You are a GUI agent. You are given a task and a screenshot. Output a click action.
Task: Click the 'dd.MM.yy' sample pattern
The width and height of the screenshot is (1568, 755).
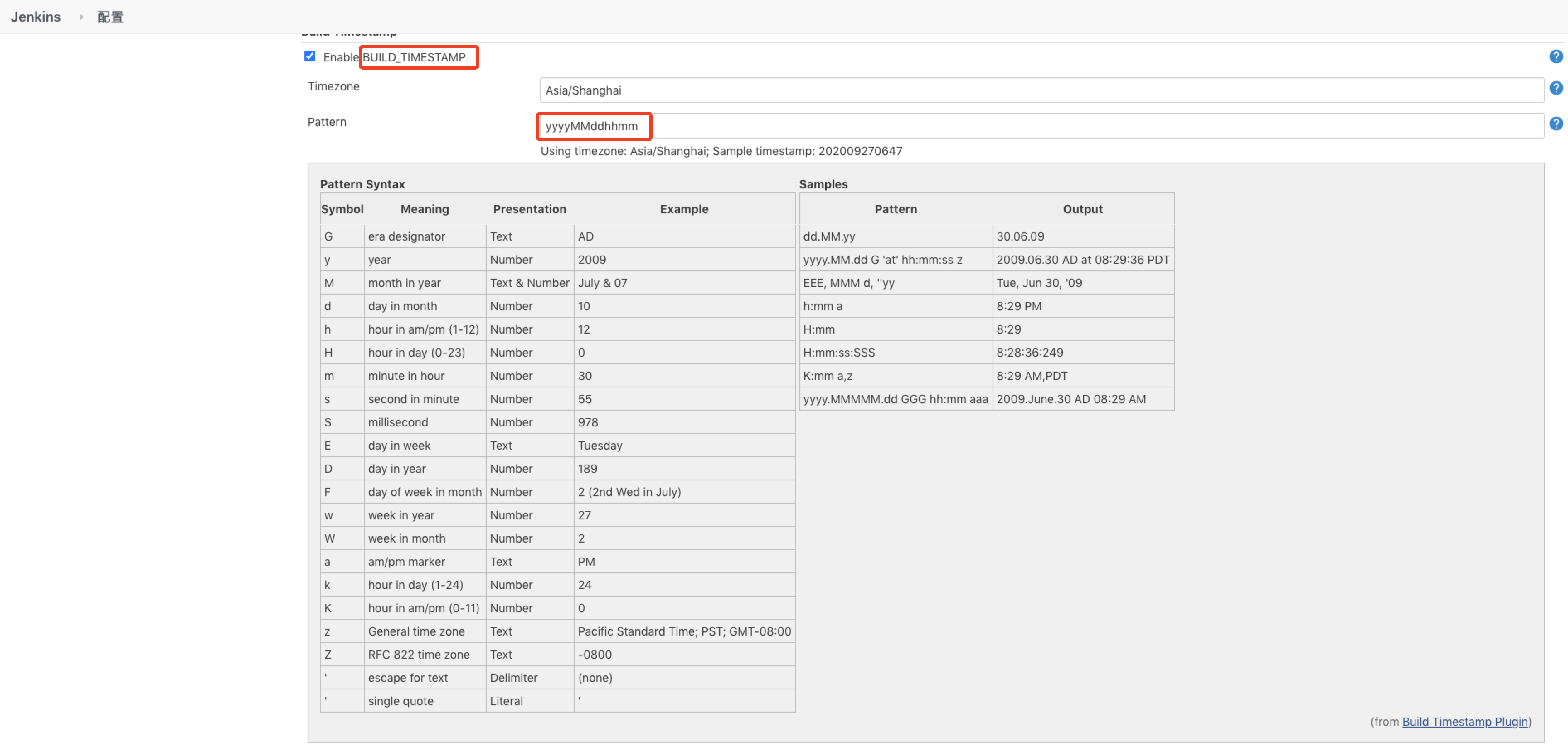[896, 236]
